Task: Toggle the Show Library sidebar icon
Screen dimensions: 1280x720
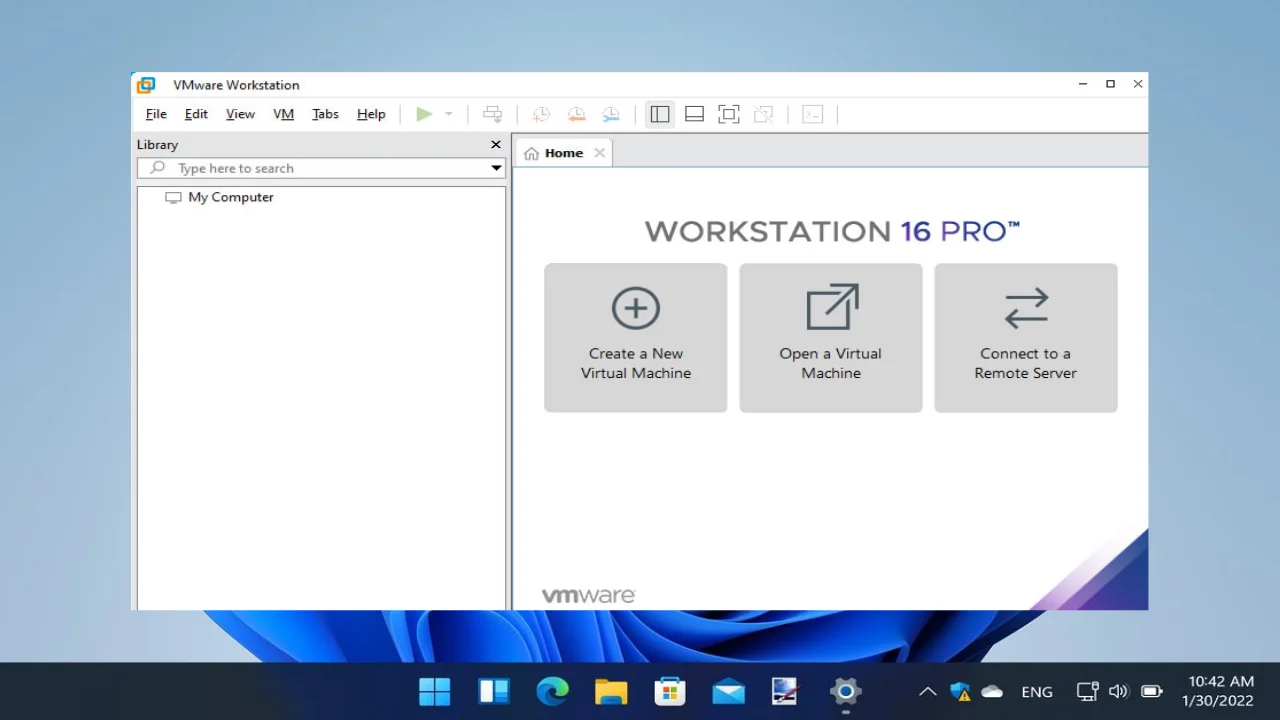Action: point(660,114)
